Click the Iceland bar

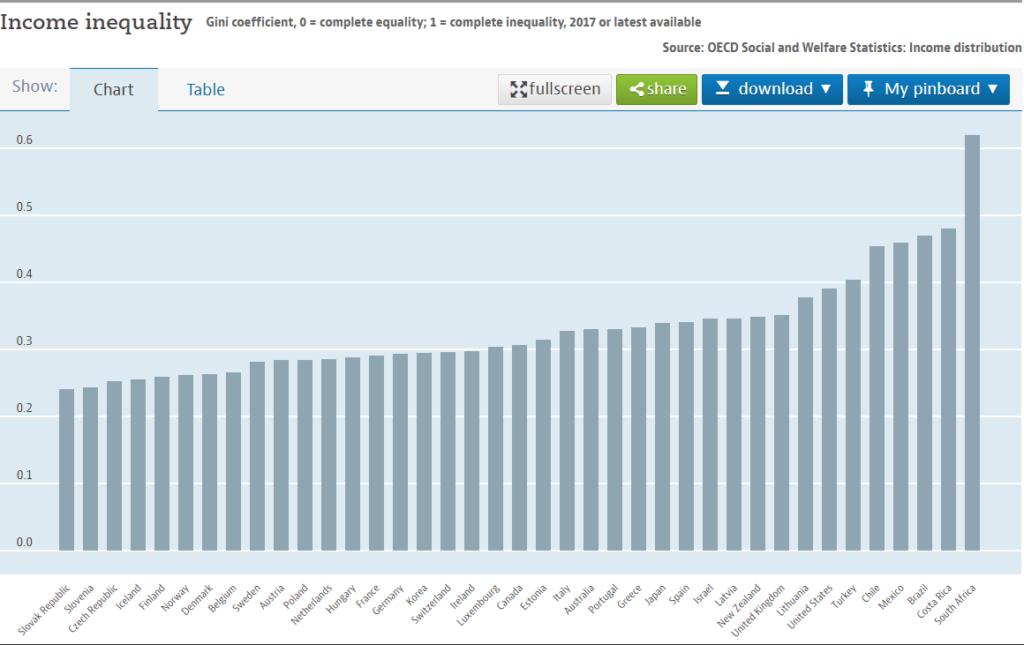coord(138,465)
